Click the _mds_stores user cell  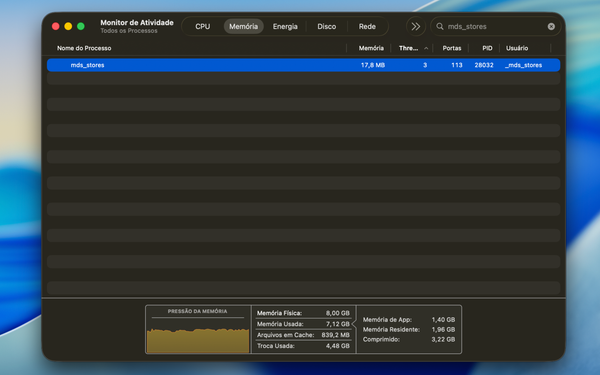click(x=523, y=65)
